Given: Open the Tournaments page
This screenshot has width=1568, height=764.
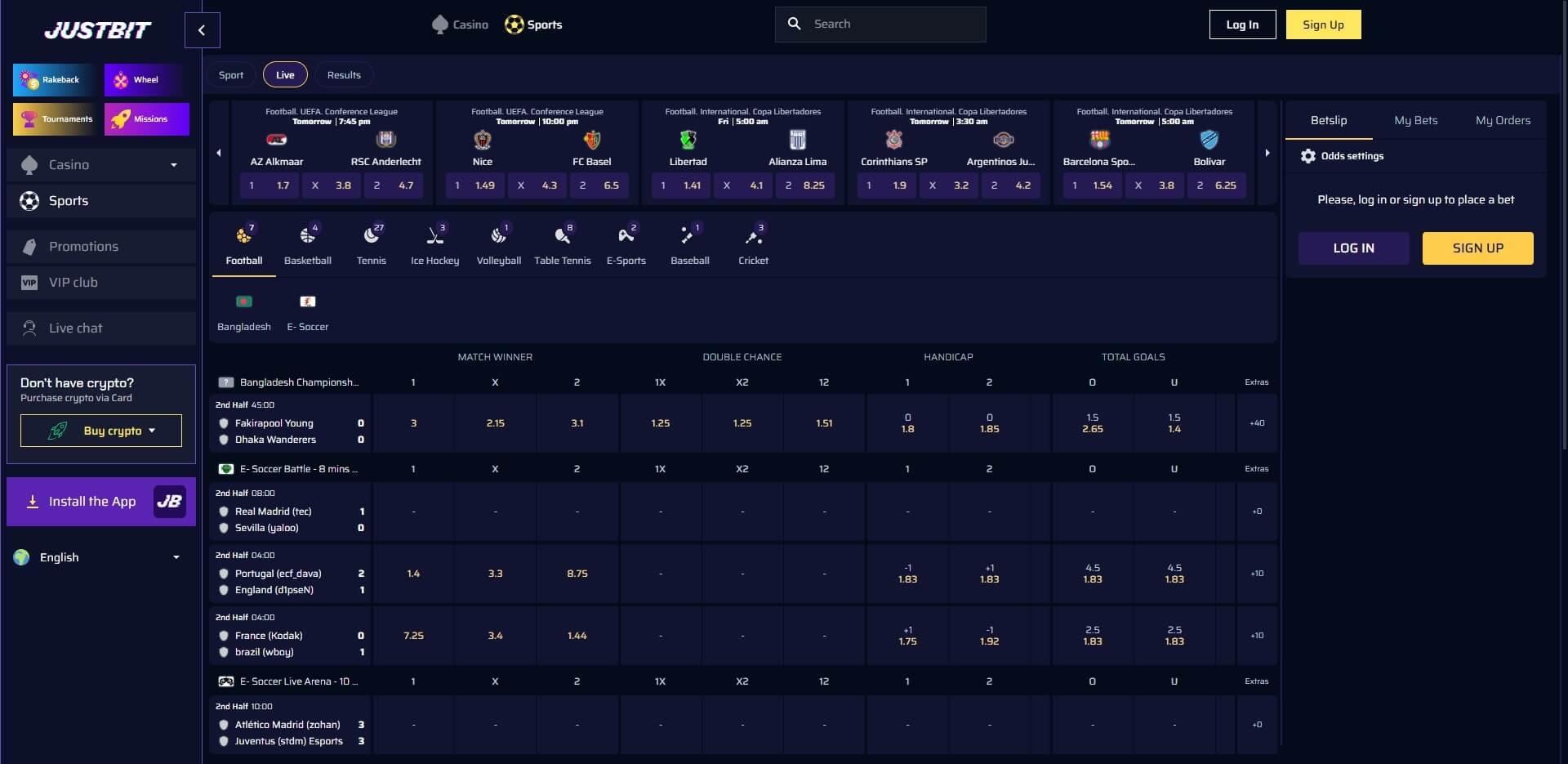Looking at the screenshot, I should coord(54,118).
